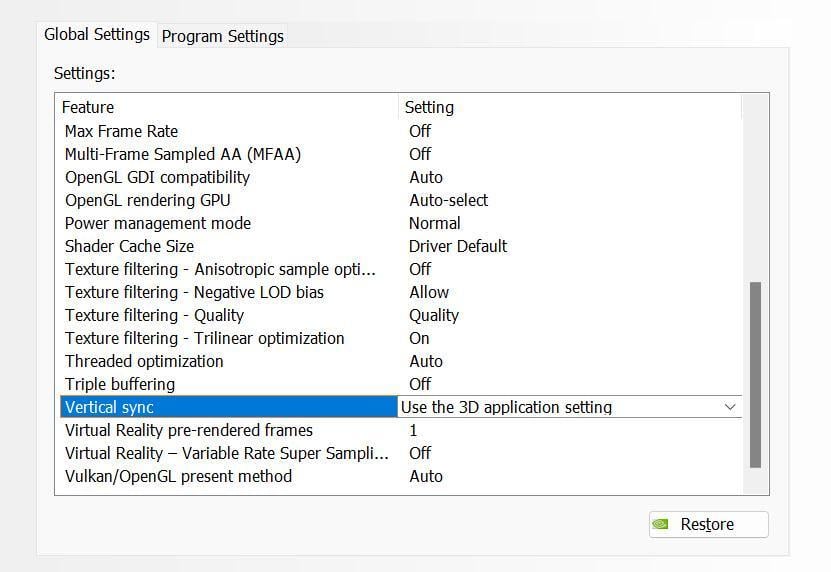Open the Vertical sync dropdown arrow

pos(730,407)
